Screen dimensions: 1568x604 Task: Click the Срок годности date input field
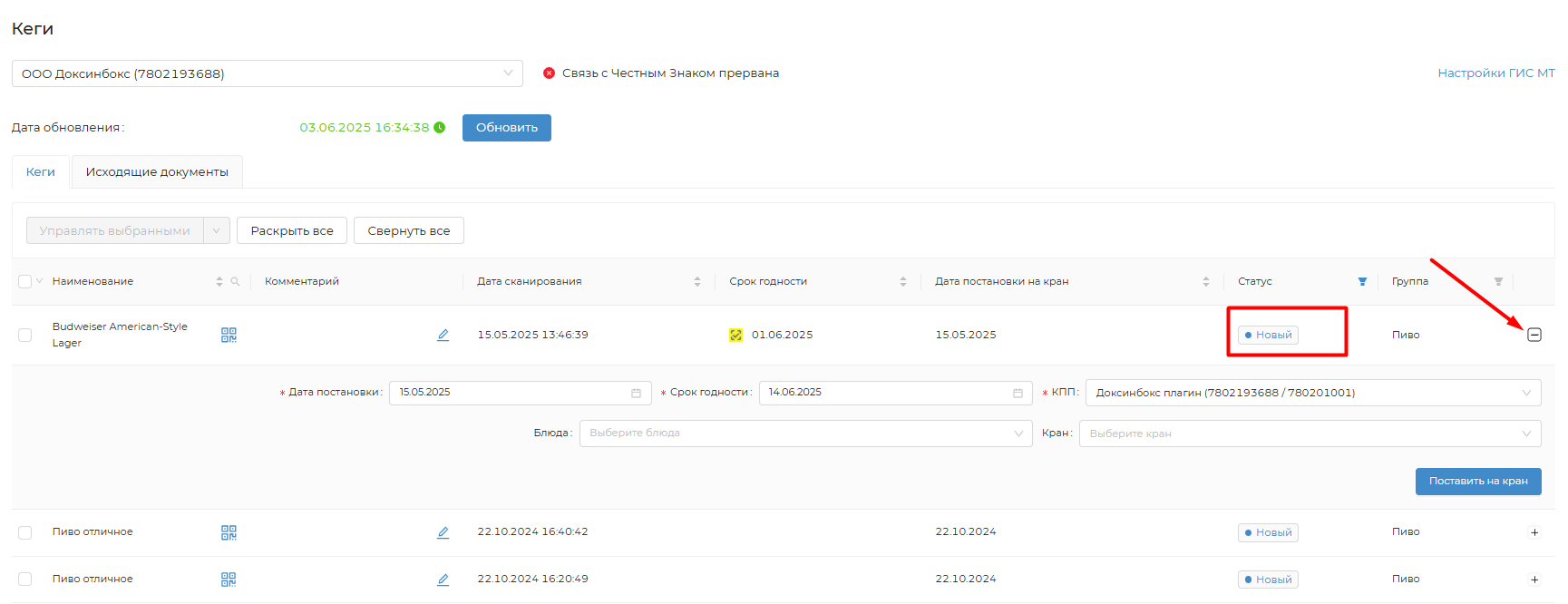(884, 393)
